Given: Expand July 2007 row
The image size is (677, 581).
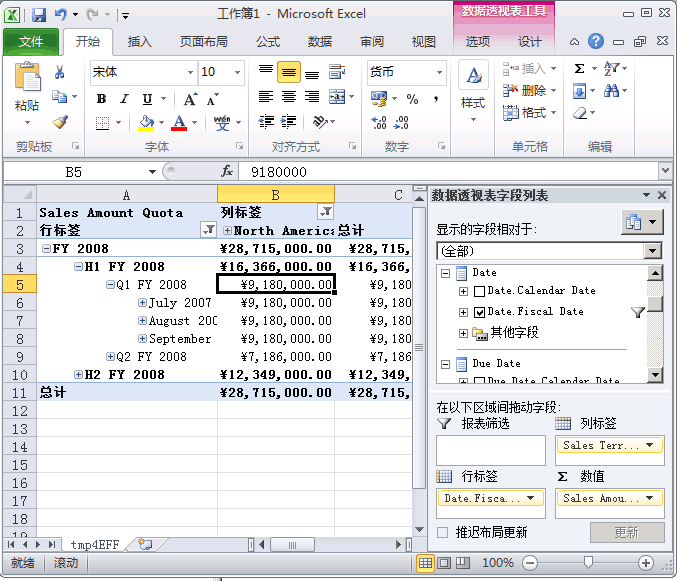Looking at the screenshot, I should point(142,303).
